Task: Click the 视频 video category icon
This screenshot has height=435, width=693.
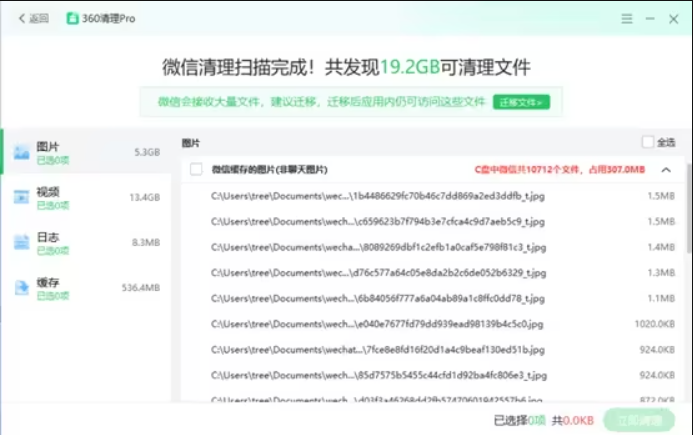Action: pos(21,197)
